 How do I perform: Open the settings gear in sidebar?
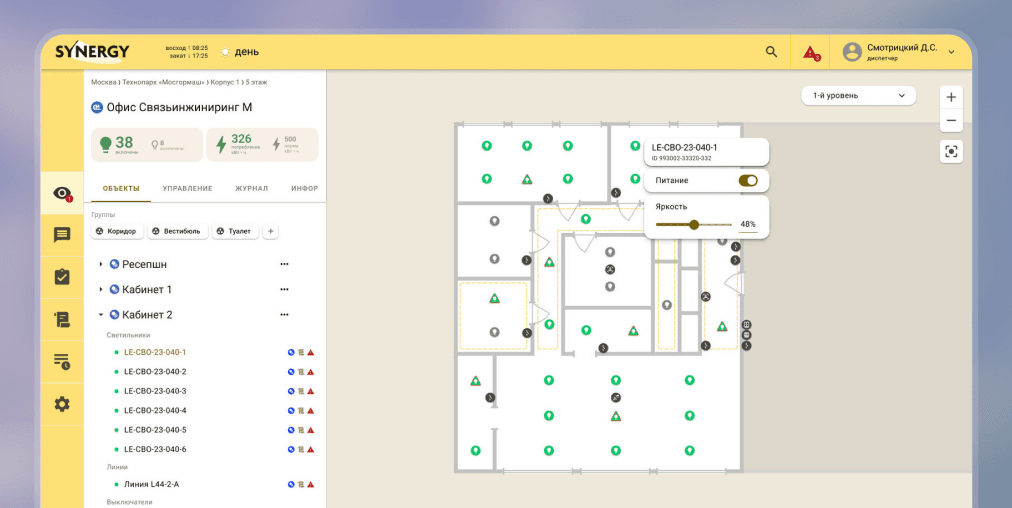(x=62, y=404)
